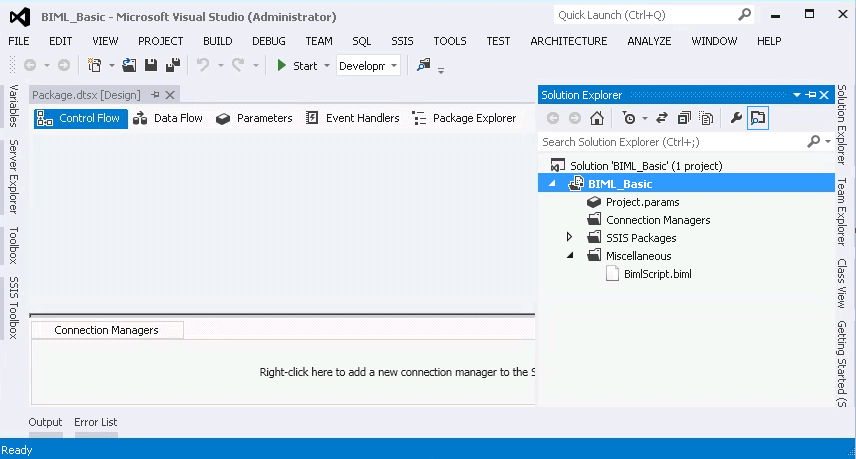Click the Start debugging button
Screen dimensions: 856x459
pos(298,65)
